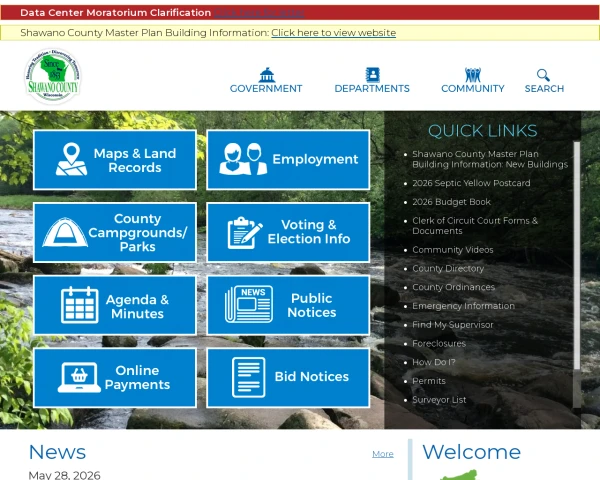The height and width of the screenshot is (480, 600).
Task: Open the Community Videos quick link
Action: 453,250
